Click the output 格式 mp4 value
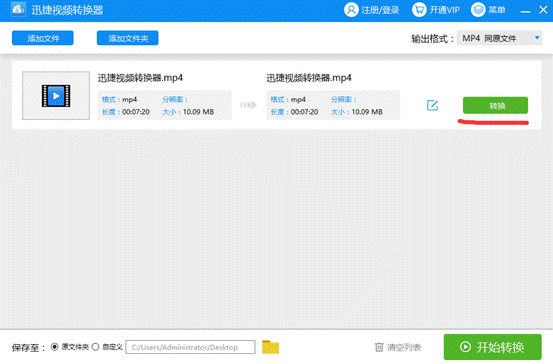 click(298, 100)
